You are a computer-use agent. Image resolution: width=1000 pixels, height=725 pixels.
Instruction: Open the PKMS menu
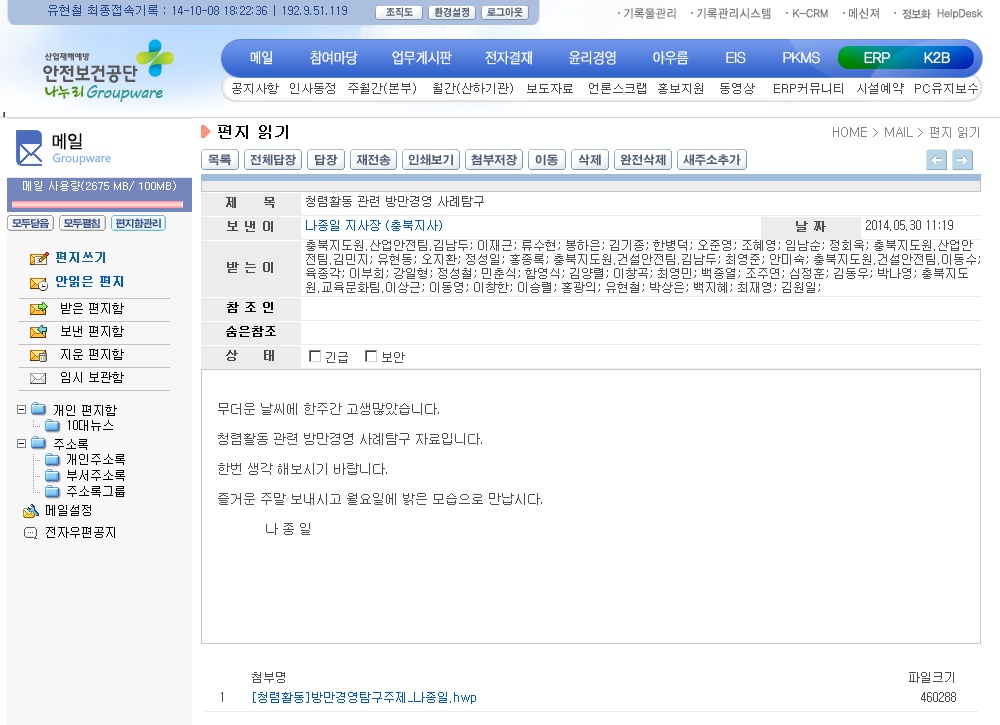[801, 58]
